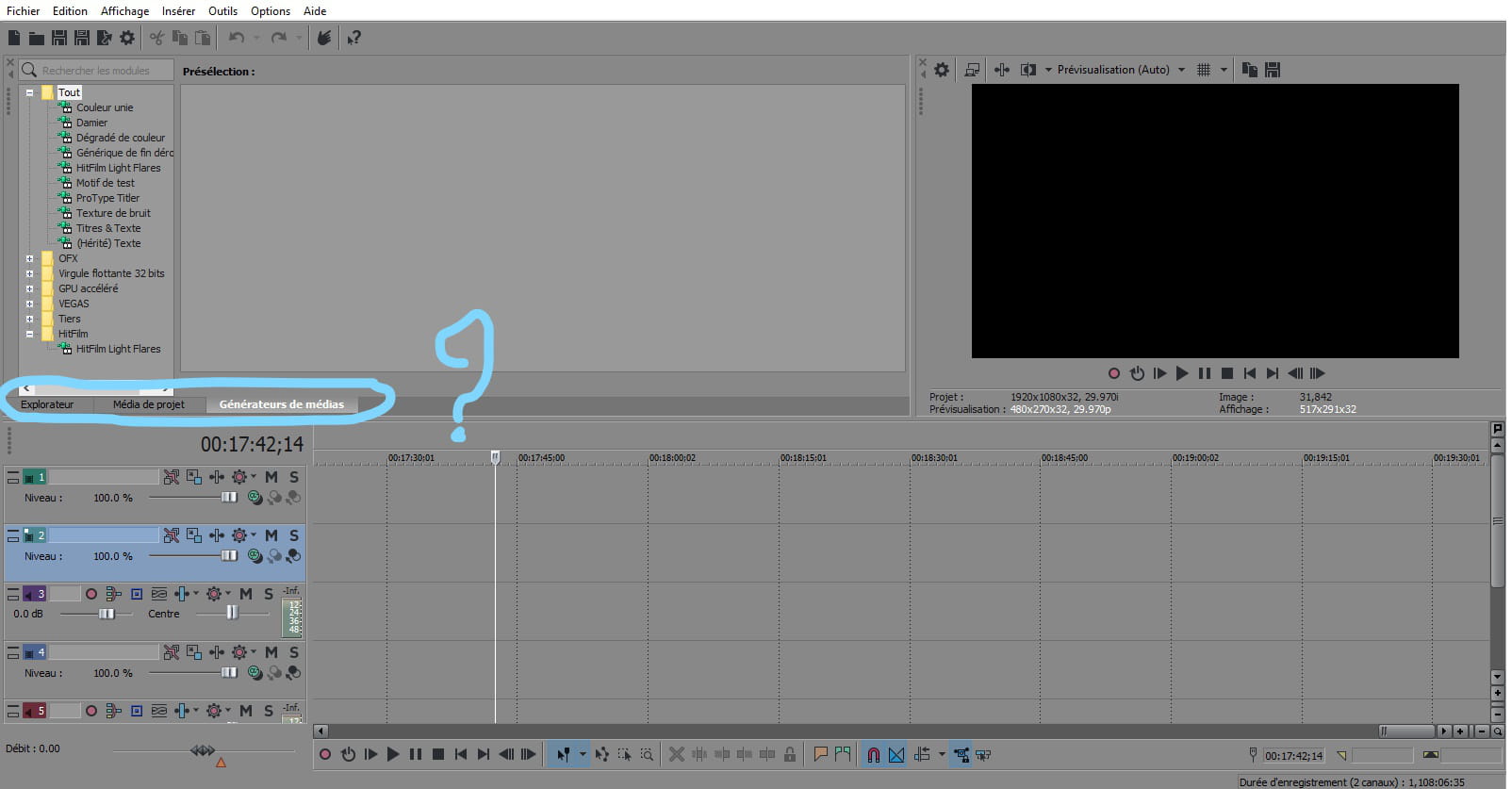The height and width of the screenshot is (789, 1512).
Task: Delete selection with X icon in bottom toolbar
Action: click(676, 754)
